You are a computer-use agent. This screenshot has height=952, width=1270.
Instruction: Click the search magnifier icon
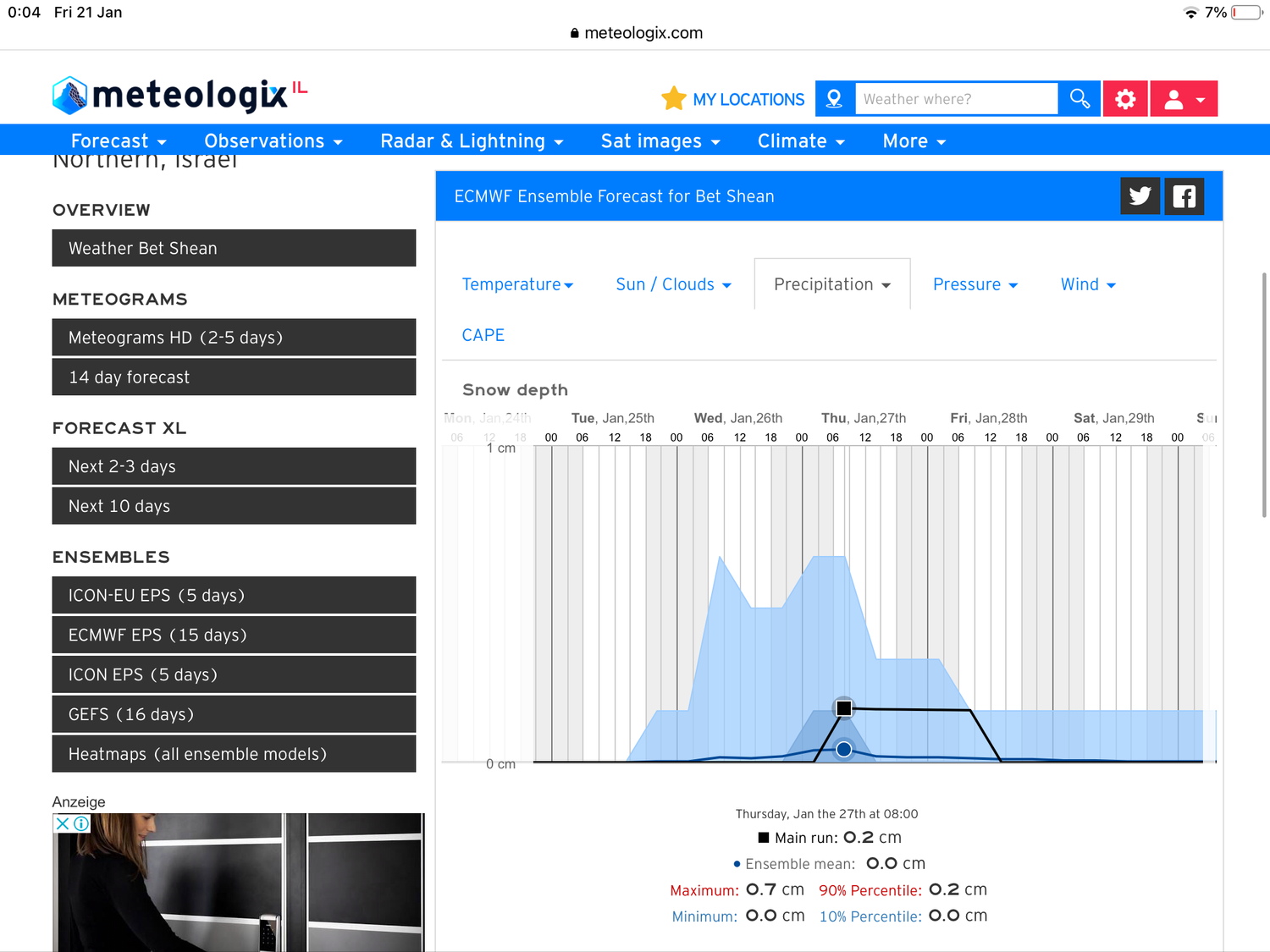coord(1079,99)
